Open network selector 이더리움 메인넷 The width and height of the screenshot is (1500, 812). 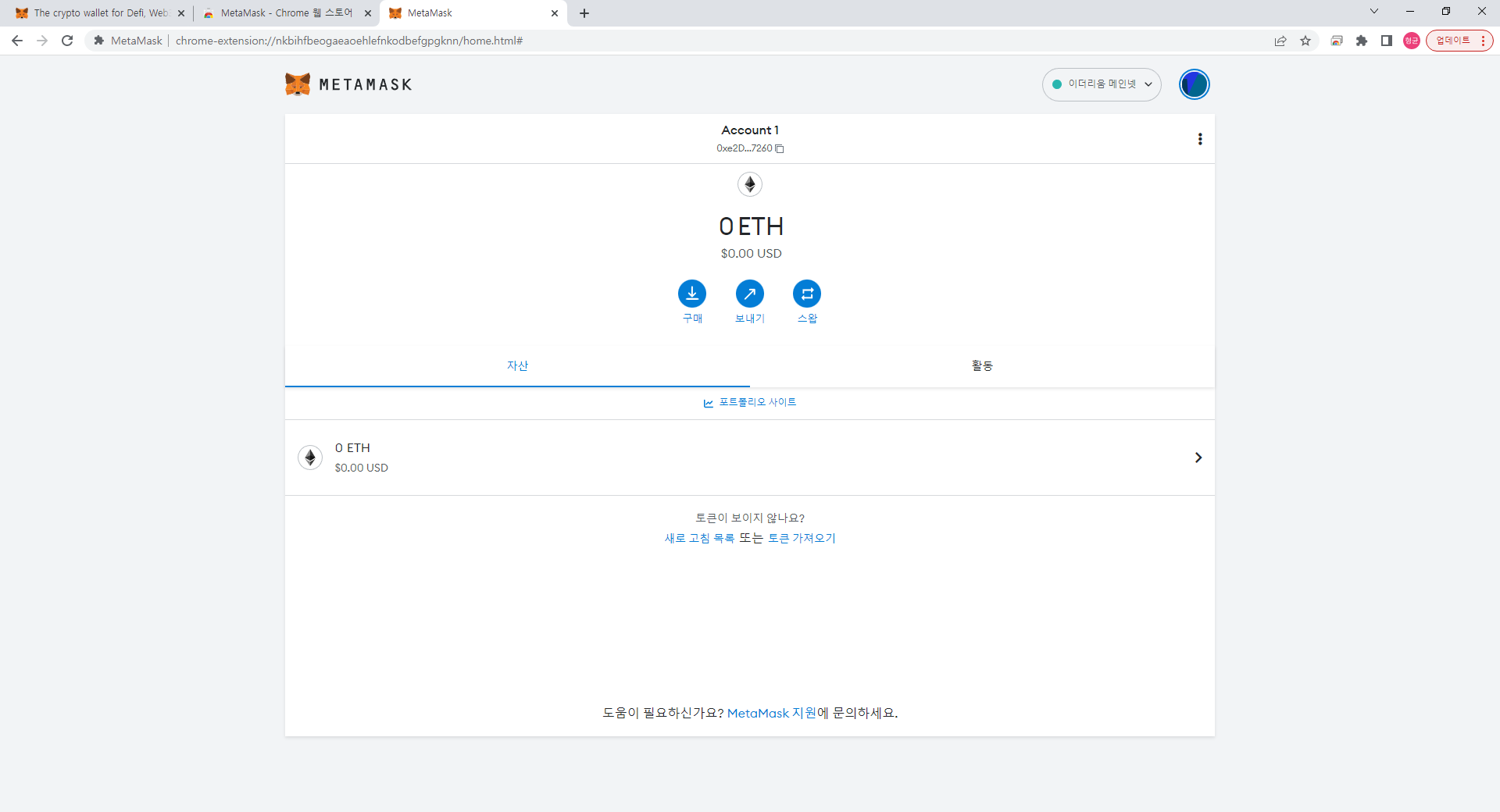[1102, 84]
